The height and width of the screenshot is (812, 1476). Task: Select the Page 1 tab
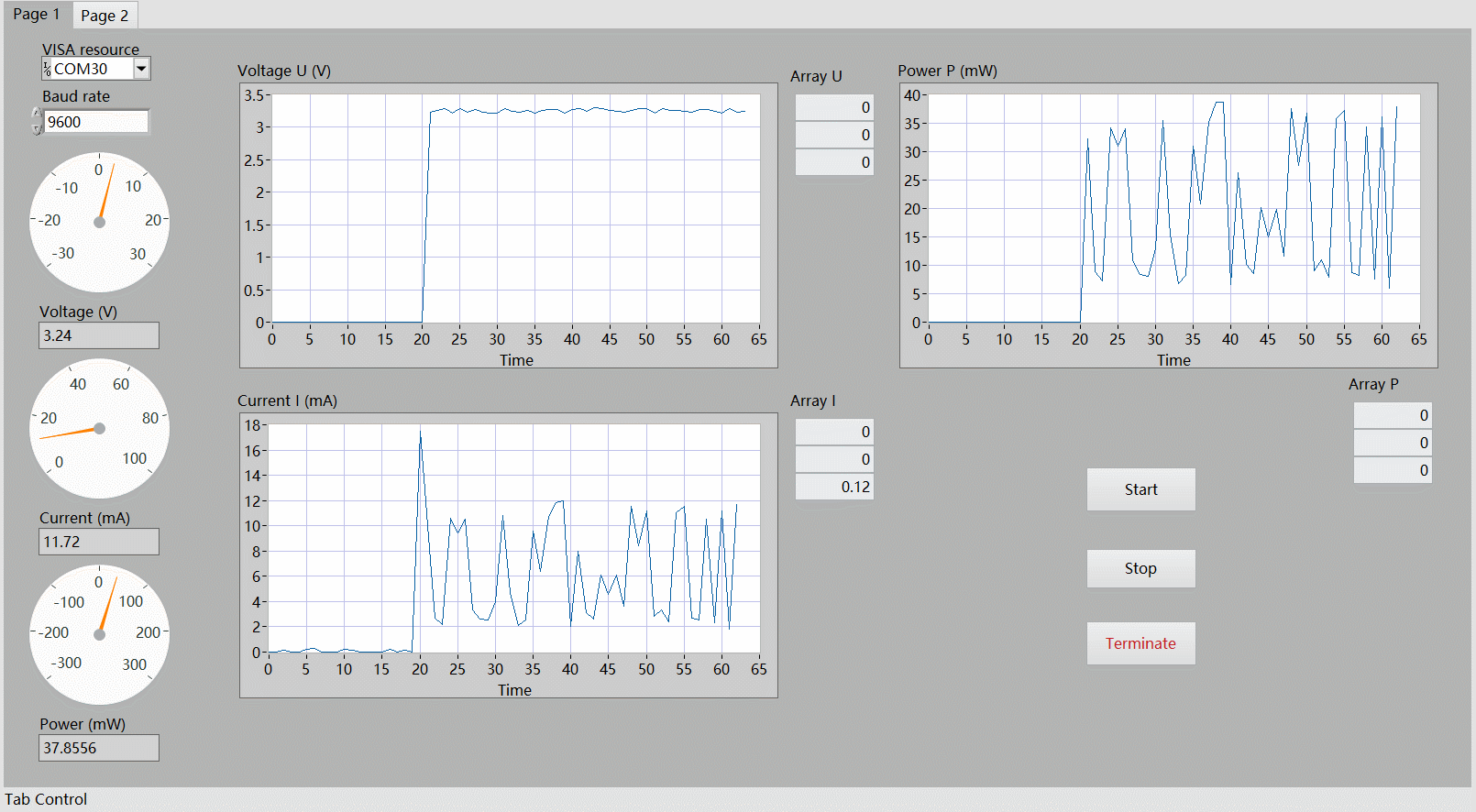coord(37,14)
